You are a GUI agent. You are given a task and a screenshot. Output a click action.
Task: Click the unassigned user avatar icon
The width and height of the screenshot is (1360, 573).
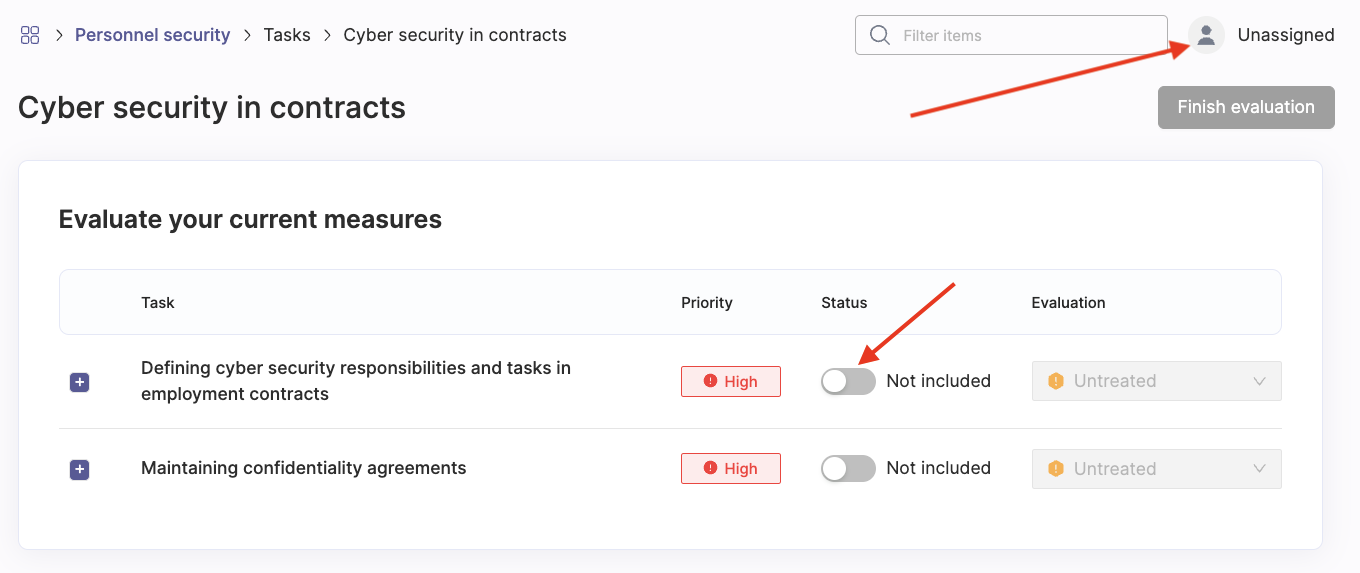(1206, 35)
